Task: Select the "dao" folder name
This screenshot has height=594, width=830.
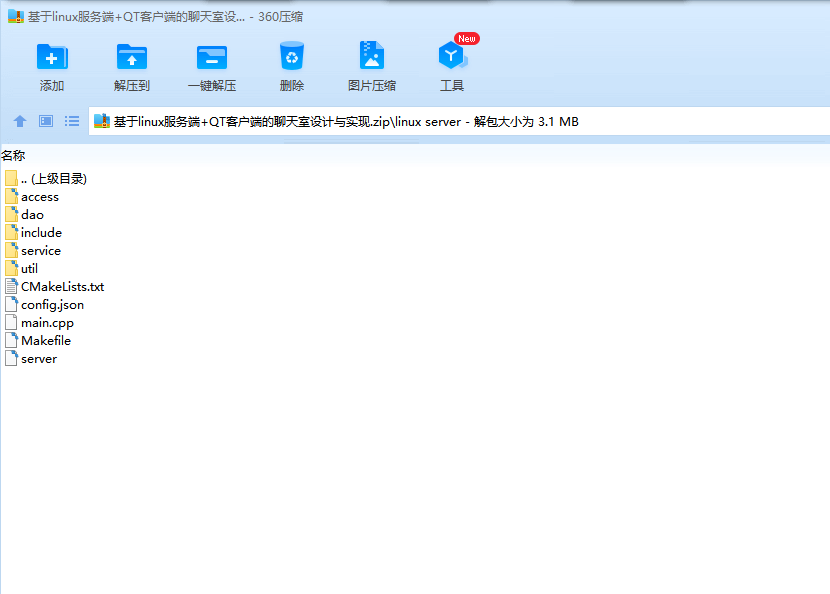Action: [x=32, y=214]
